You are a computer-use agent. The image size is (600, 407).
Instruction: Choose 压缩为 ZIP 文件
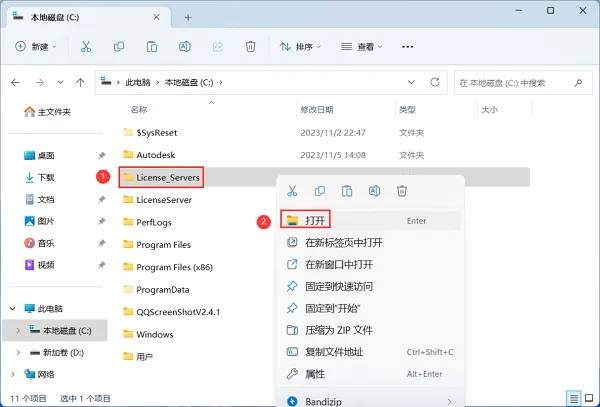pyautogui.click(x=370, y=330)
